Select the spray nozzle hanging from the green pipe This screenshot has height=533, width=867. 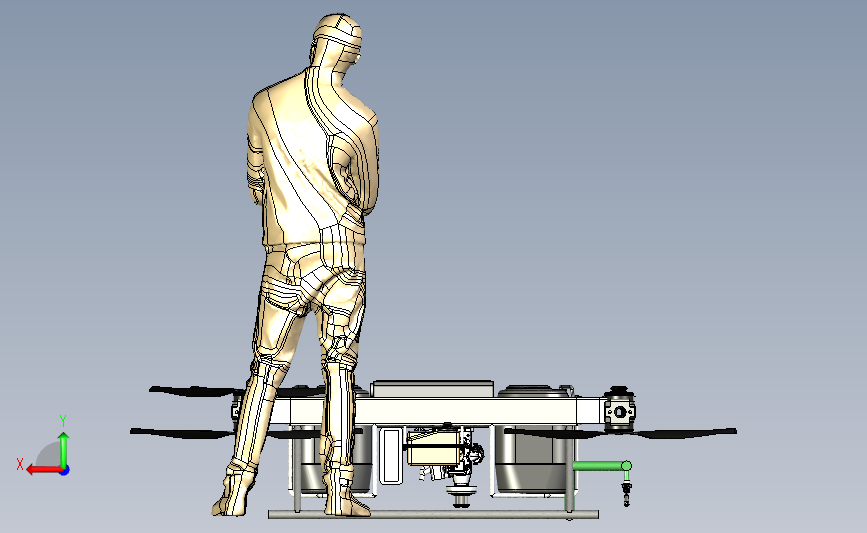626,493
